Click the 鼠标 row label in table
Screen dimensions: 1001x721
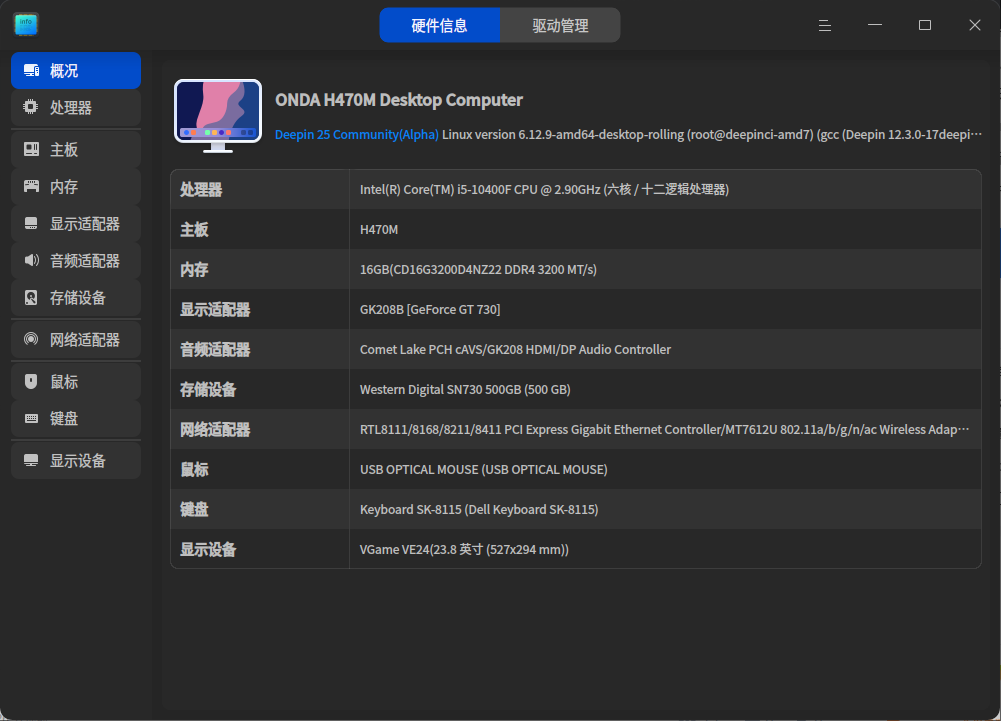click(x=193, y=470)
